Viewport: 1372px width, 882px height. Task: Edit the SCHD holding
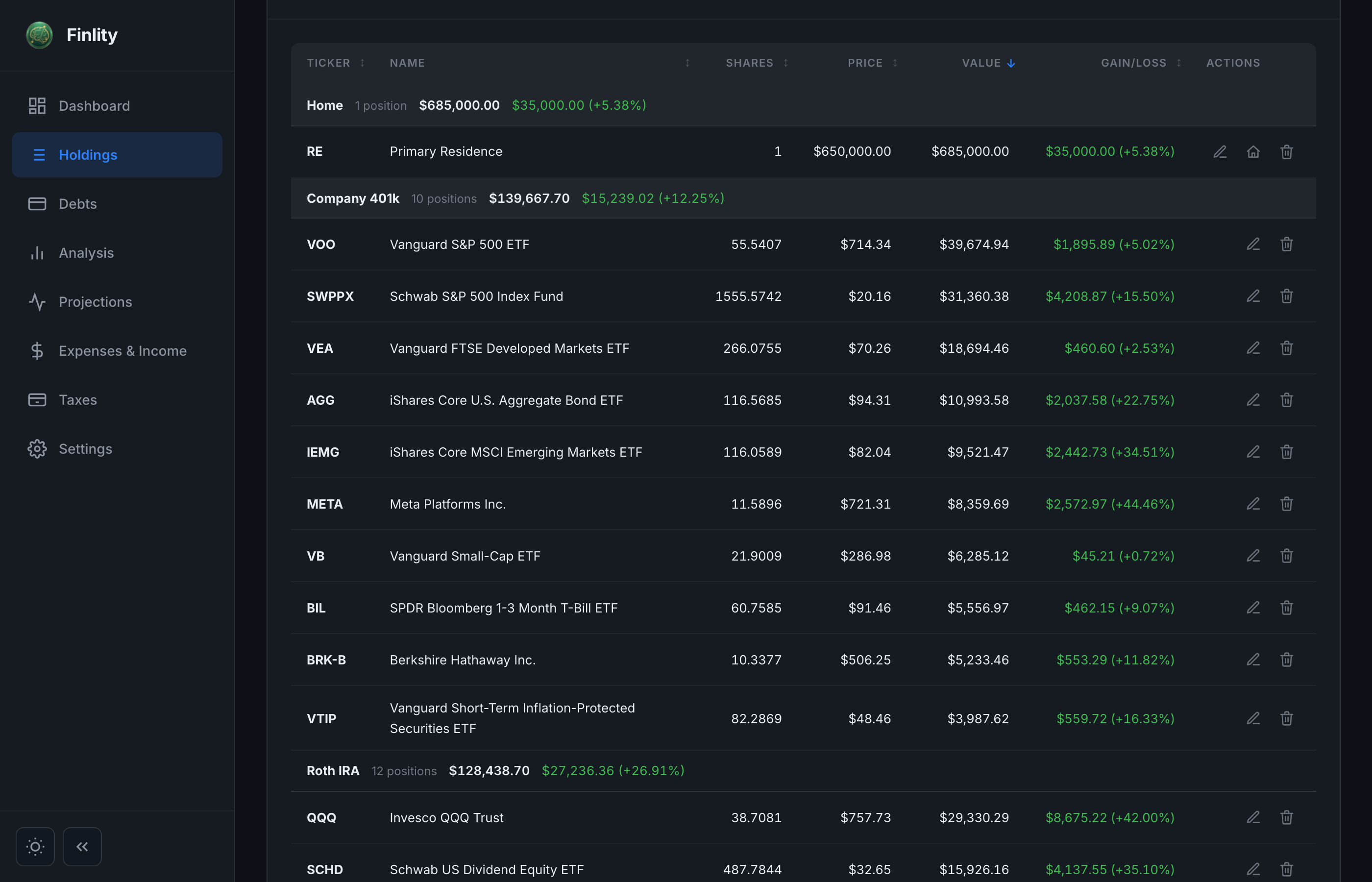click(1253, 869)
